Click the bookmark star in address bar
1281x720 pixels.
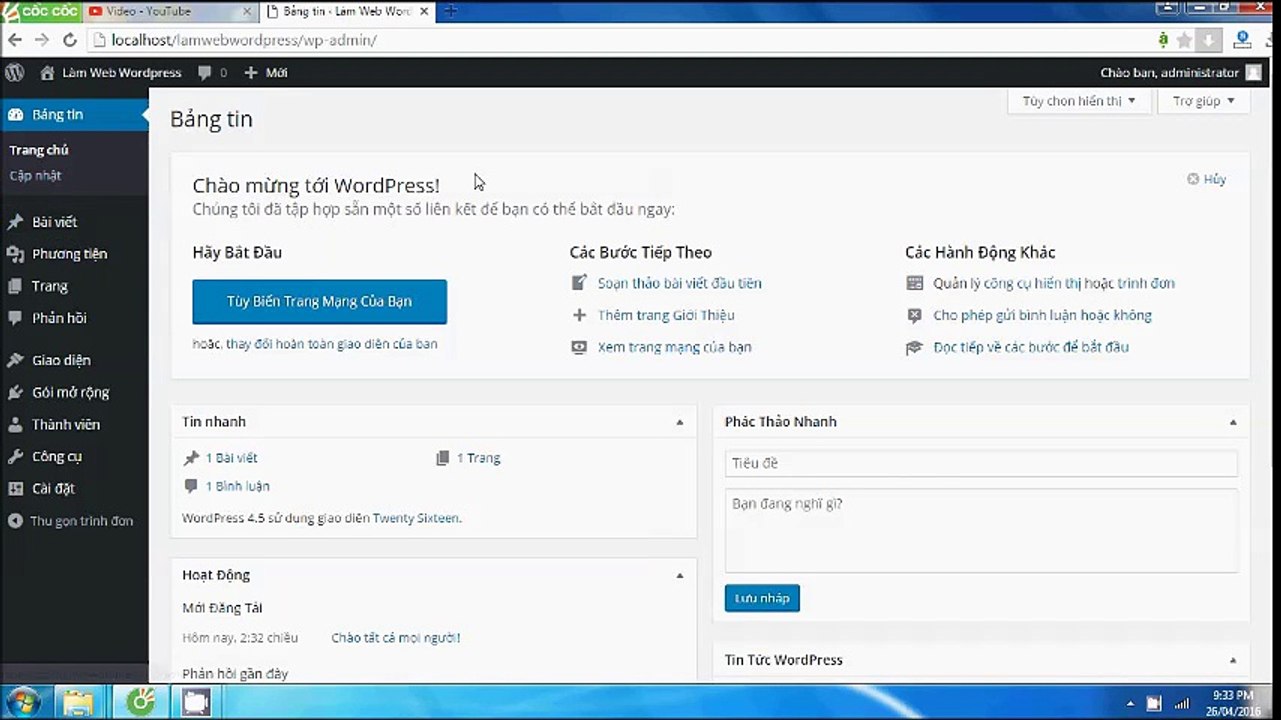click(1184, 40)
